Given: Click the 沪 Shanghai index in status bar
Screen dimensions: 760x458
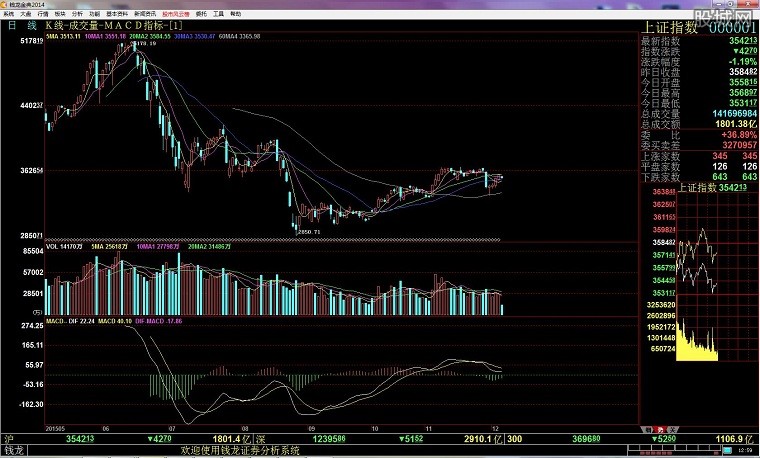Looking at the screenshot, I should 8,439.
